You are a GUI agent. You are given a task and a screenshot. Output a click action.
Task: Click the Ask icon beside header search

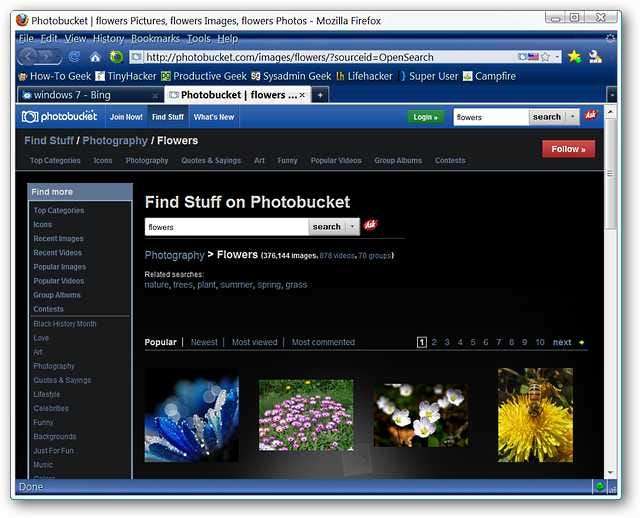(590, 116)
